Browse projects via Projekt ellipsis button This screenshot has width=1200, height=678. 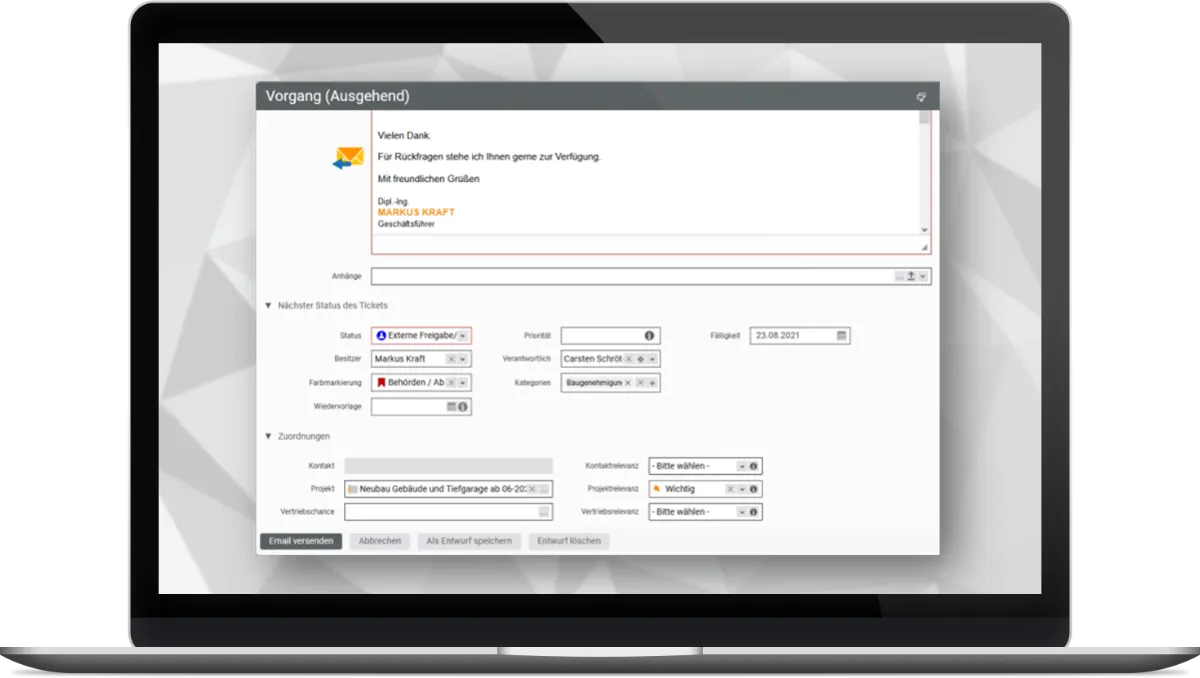coord(544,489)
